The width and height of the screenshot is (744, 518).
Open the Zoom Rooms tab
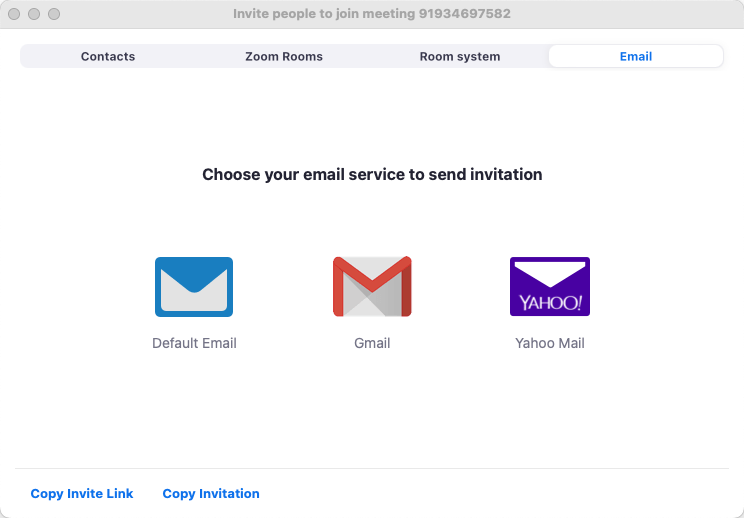coord(284,57)
